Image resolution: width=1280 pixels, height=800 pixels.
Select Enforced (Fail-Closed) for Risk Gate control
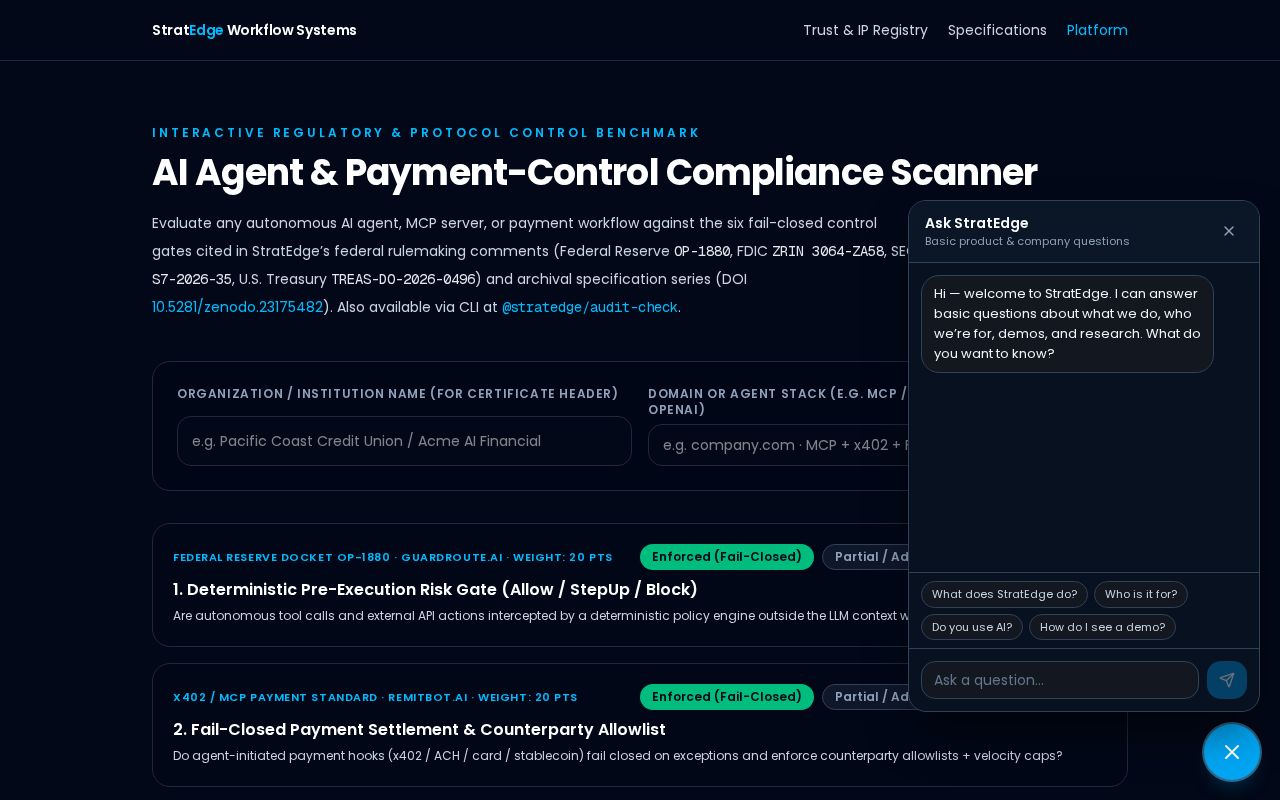(727, 557)
